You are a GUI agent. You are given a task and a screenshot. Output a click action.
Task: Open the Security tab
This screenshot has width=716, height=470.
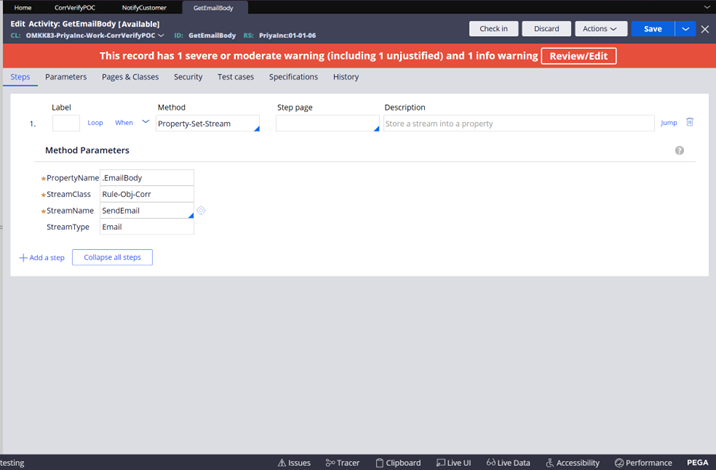tap(188, 77)
